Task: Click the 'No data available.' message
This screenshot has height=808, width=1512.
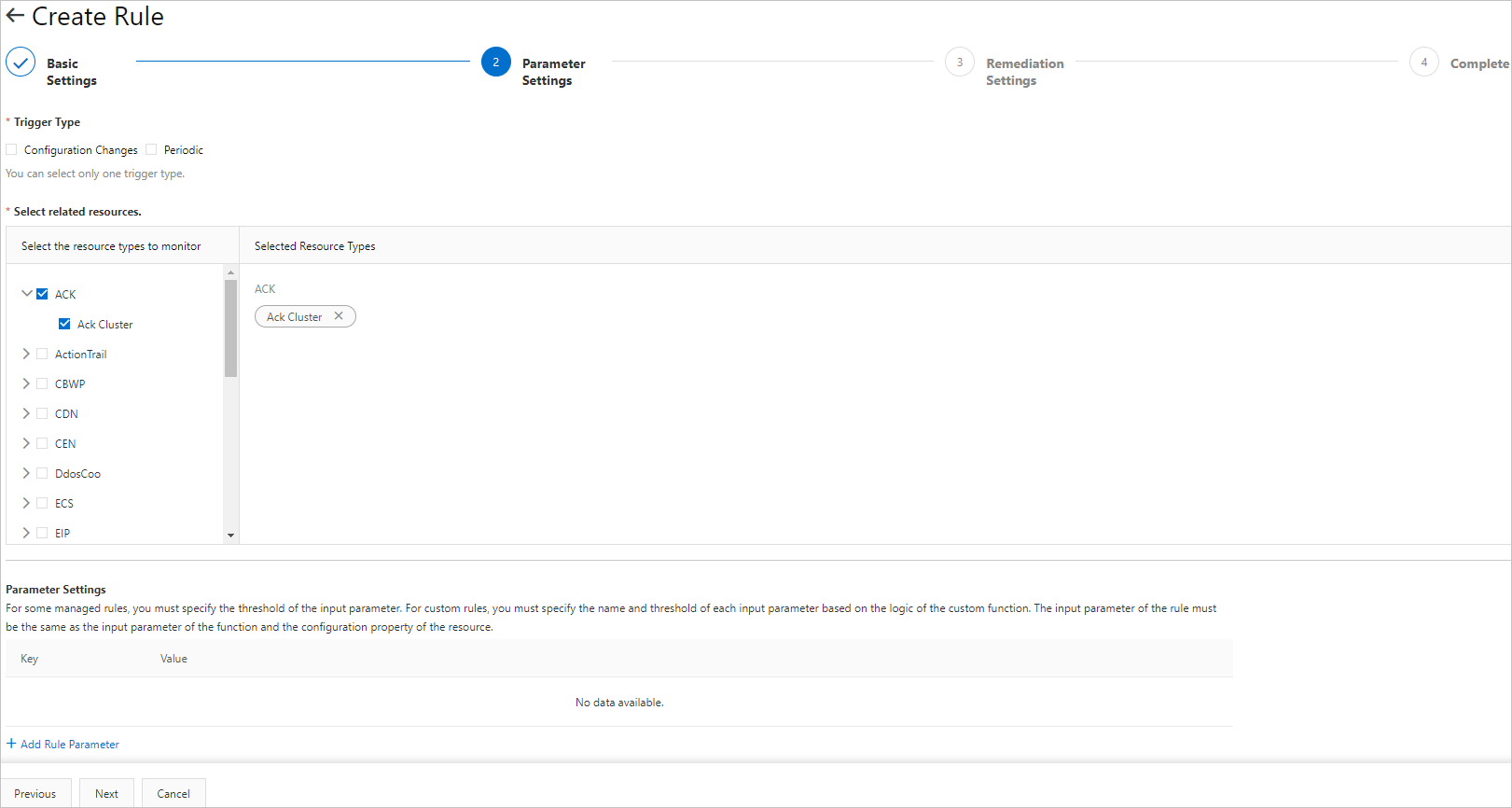Action: (x=619, y=703)
